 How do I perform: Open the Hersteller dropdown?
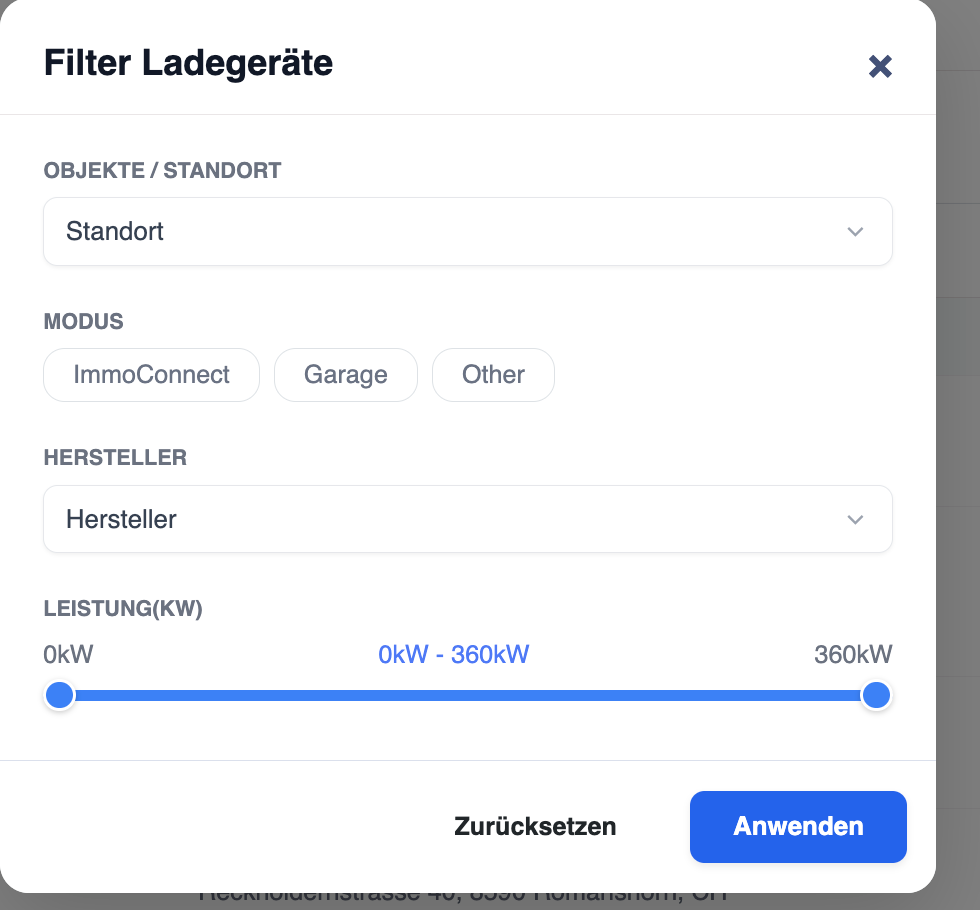point(468,519)
